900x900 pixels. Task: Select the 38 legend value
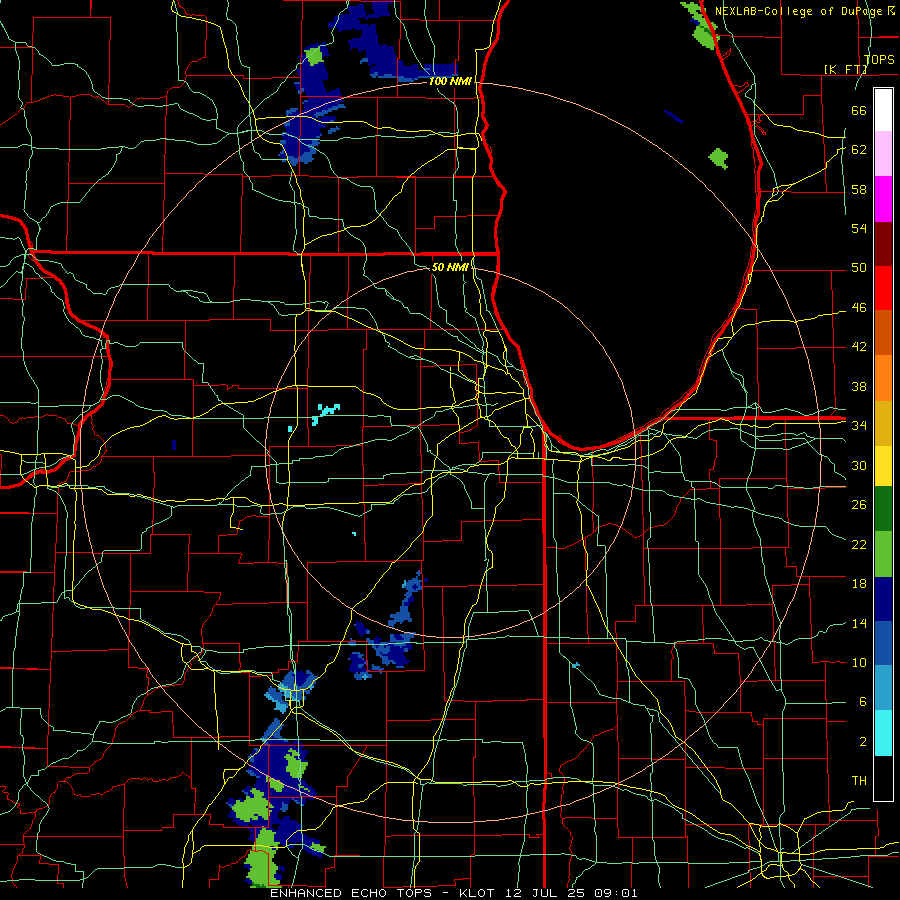[859, 386]
